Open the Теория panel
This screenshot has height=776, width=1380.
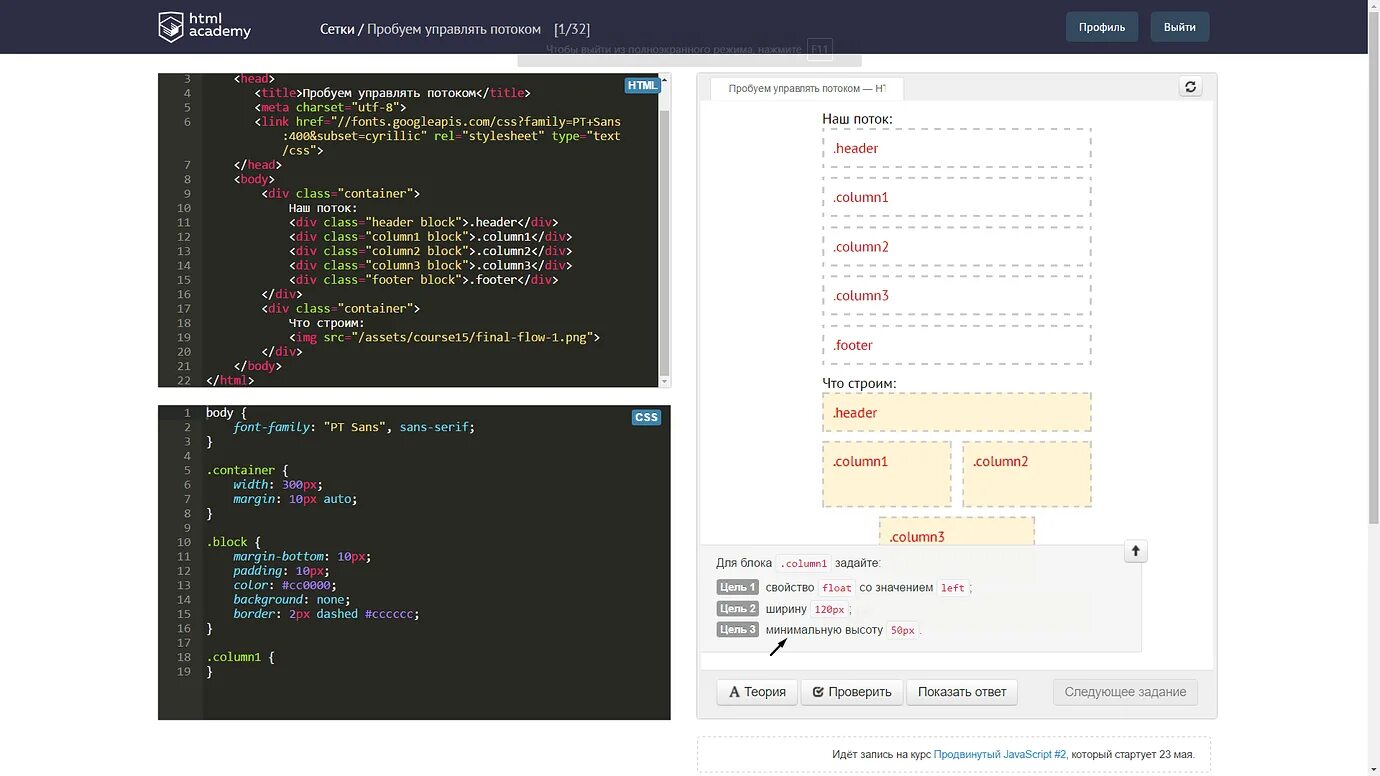[757, 692]
